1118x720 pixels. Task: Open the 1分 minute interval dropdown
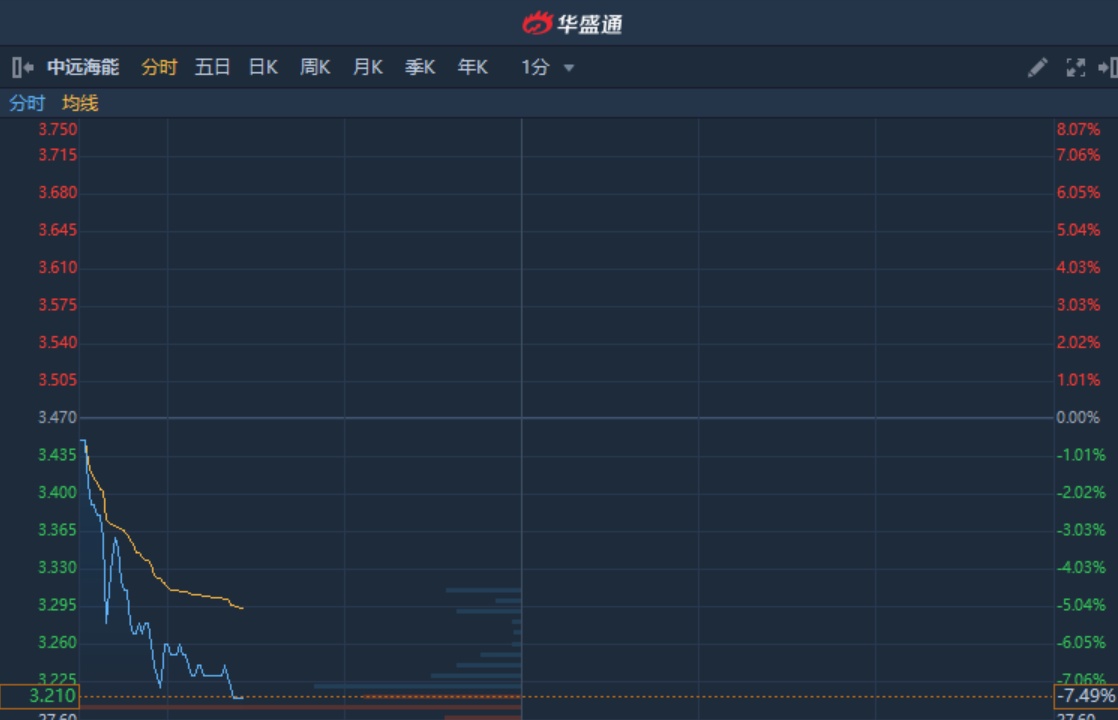pos(536,68)
